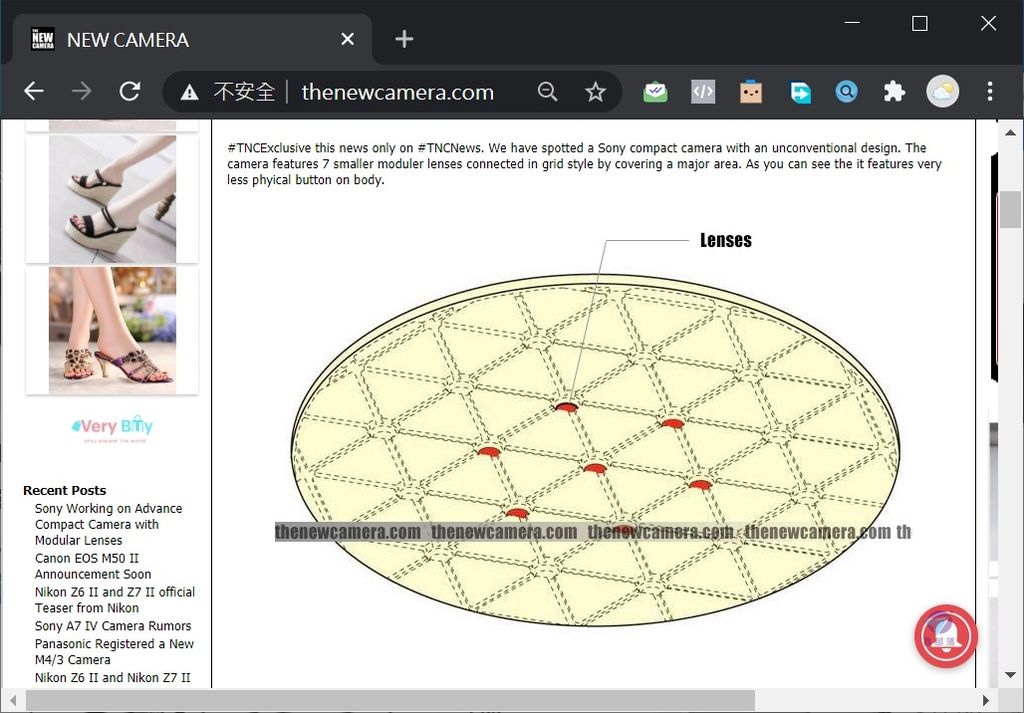Open the profile avatar menu
This screenshot has height=713, width=1024.
tap(942, 91)
